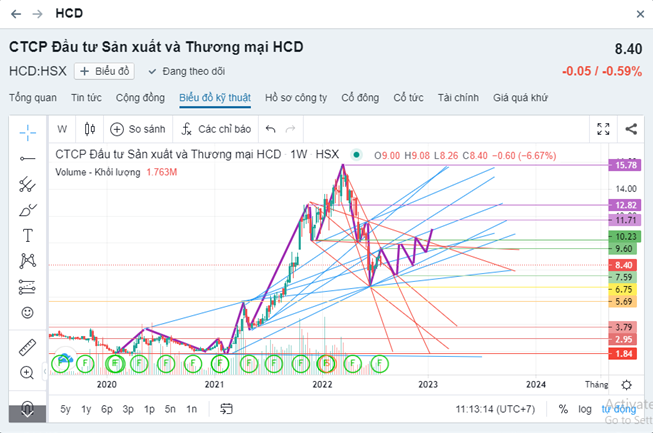Click the red 1.84 price label
Viewport: 653px width, 433px height.
click(623, 354)
